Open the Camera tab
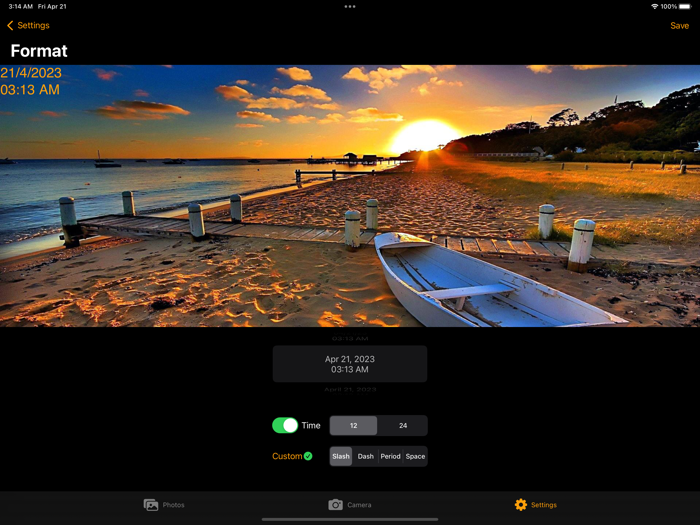The width and height of the screenshot is (700, 525). [350, 505]
